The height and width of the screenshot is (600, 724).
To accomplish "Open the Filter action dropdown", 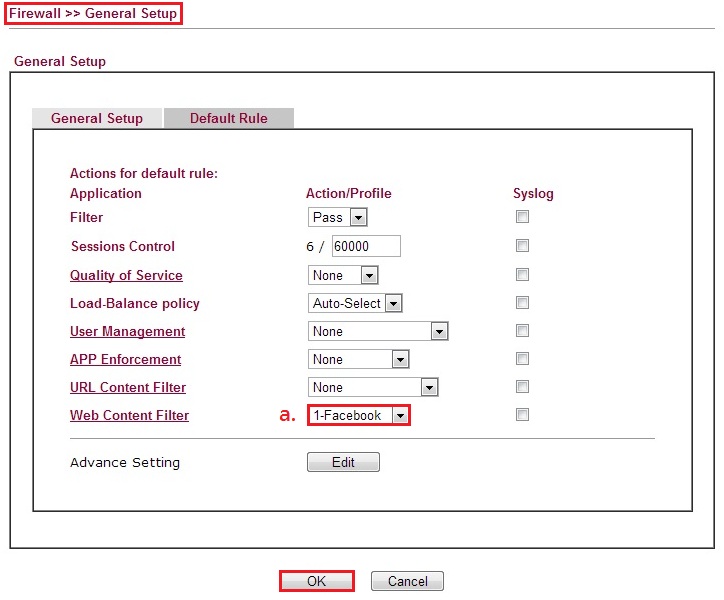I will [338, 217].
